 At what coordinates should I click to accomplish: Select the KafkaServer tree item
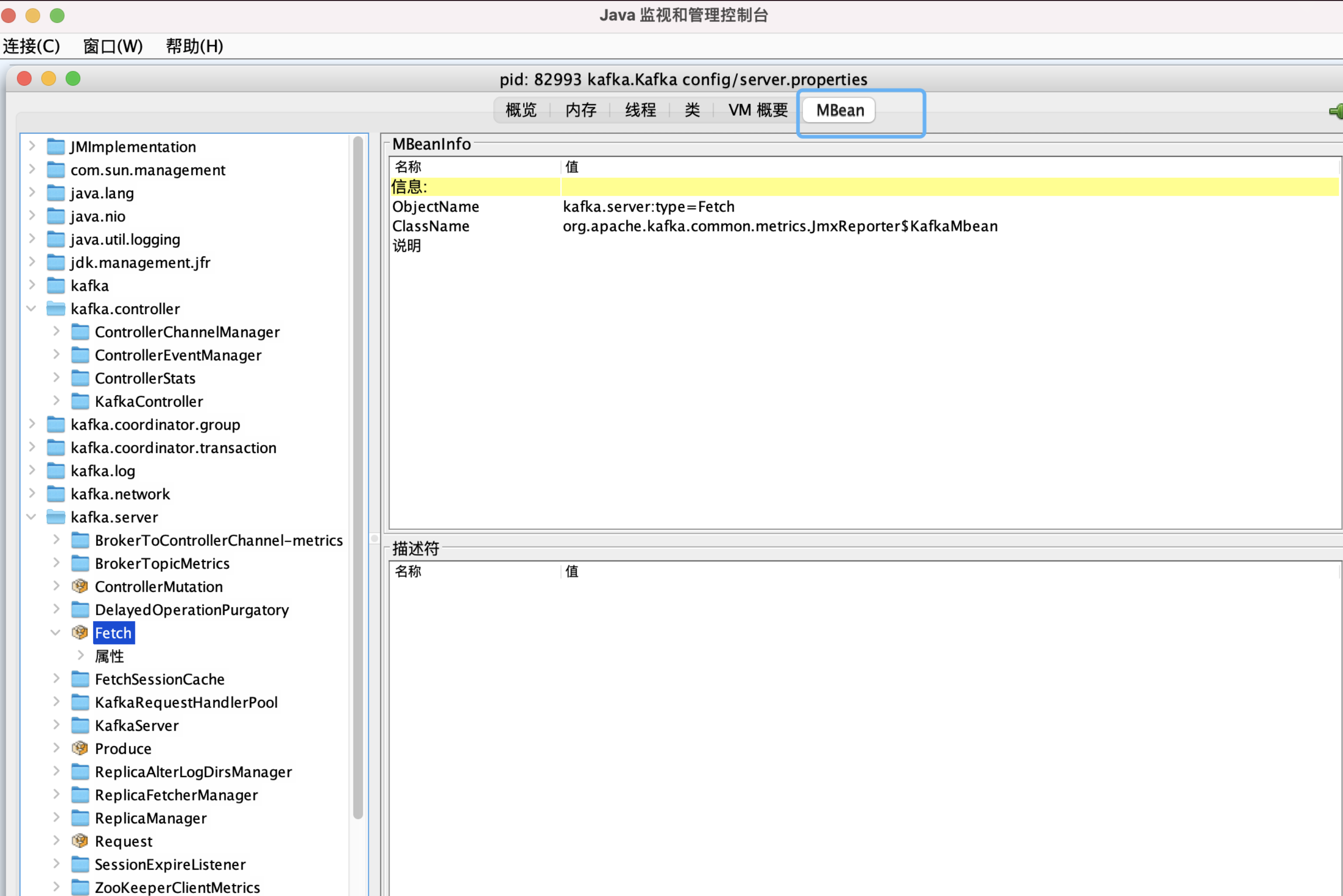(136, 725)
